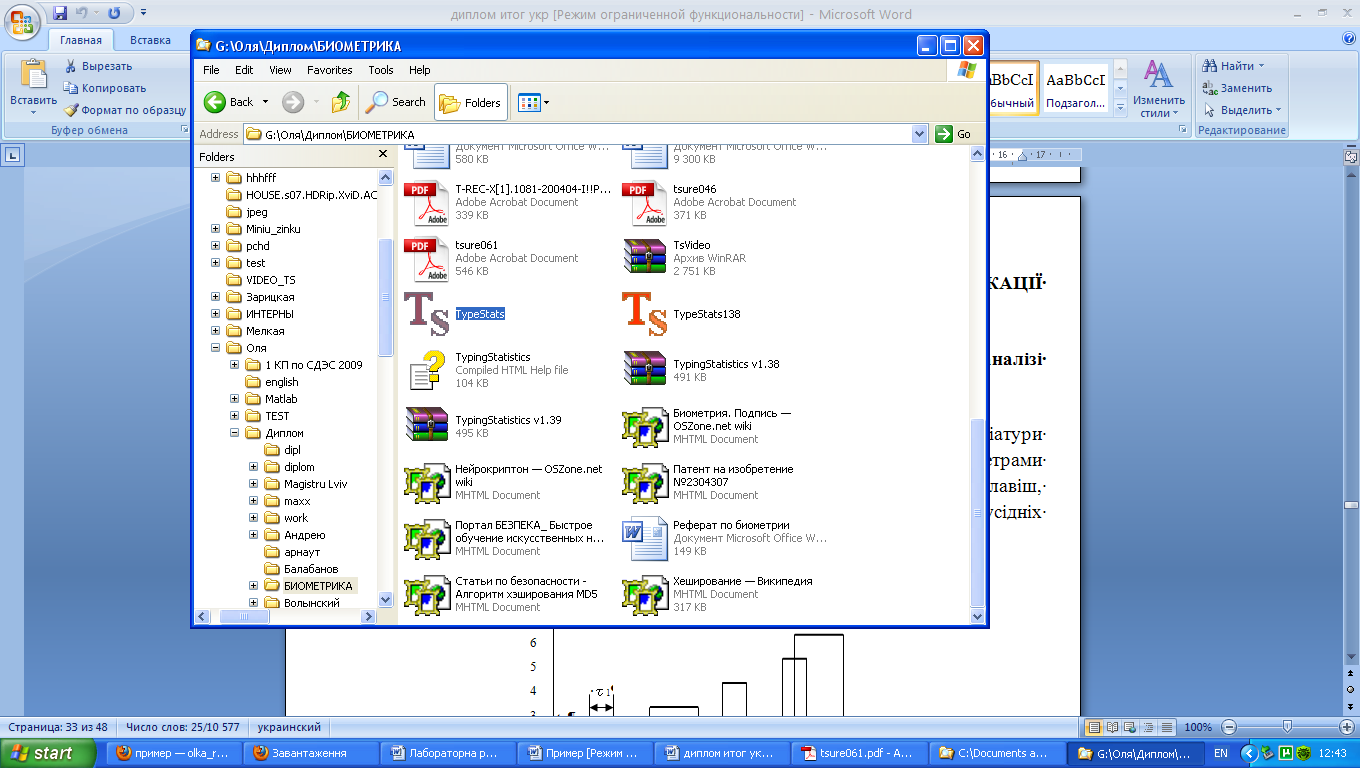Select TypingStatistics v1.38 archive icon

click(645, 369)
